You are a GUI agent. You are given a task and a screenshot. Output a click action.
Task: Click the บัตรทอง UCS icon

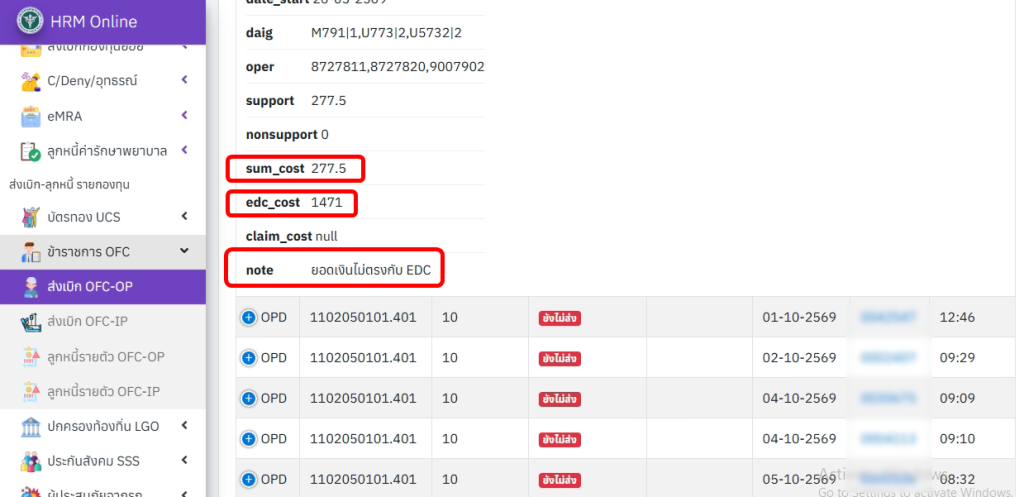tap(31, 217)
